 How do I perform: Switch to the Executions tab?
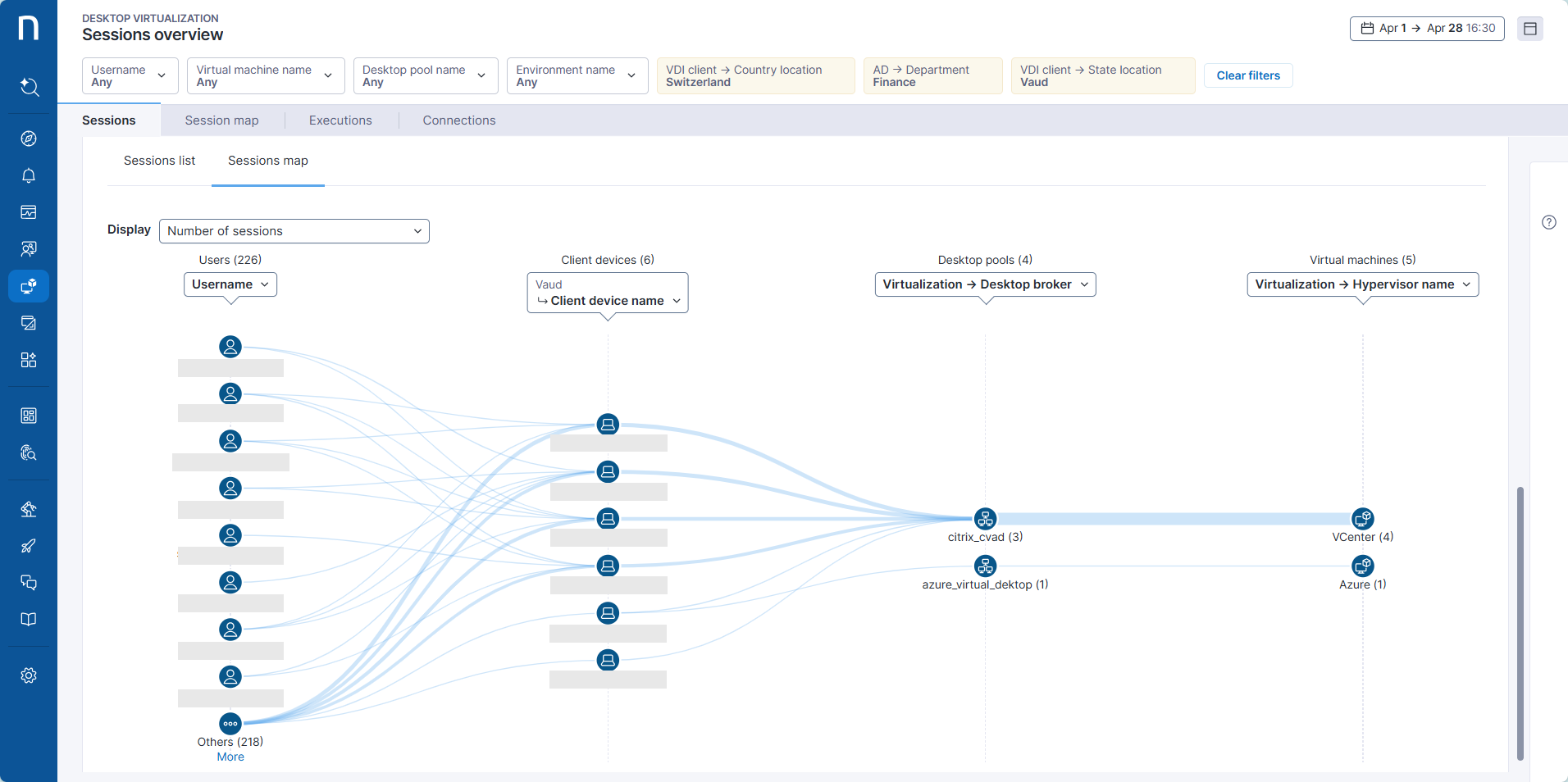point(340,120)
